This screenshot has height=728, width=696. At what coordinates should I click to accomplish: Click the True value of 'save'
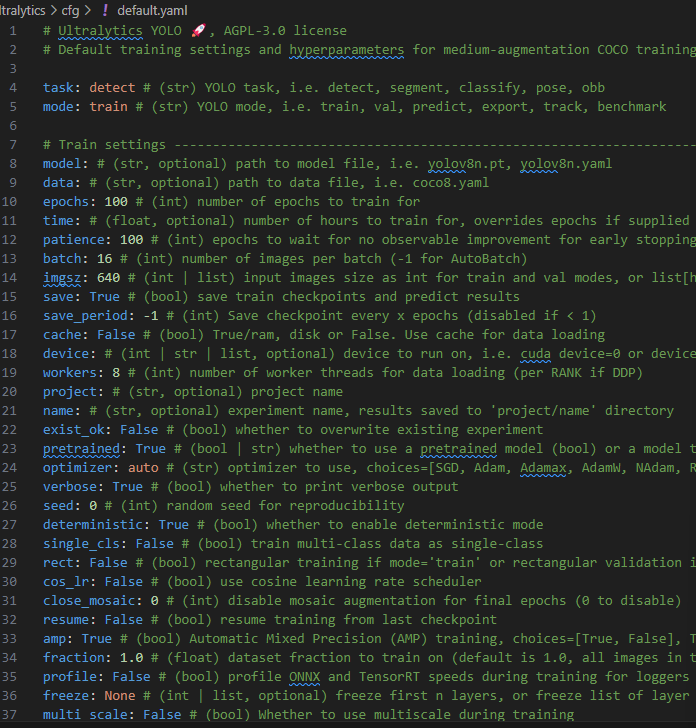[x=104, y=297]
